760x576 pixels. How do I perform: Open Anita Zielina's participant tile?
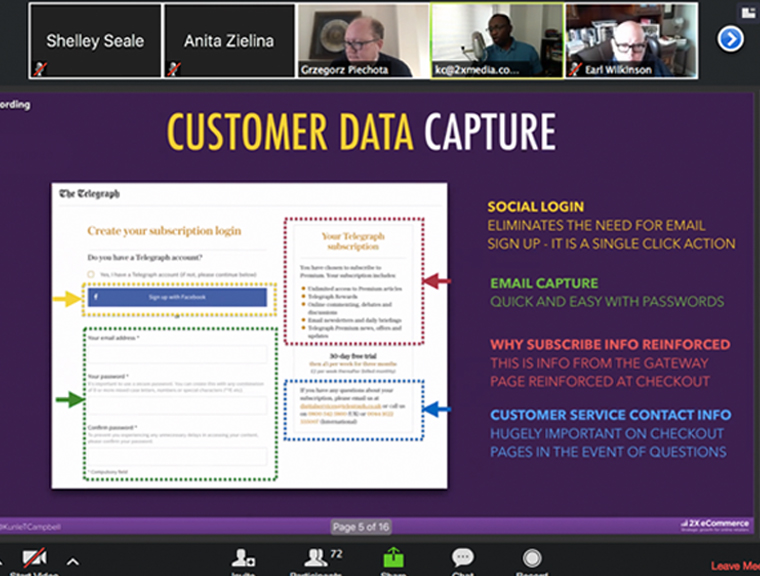point(229,40)
